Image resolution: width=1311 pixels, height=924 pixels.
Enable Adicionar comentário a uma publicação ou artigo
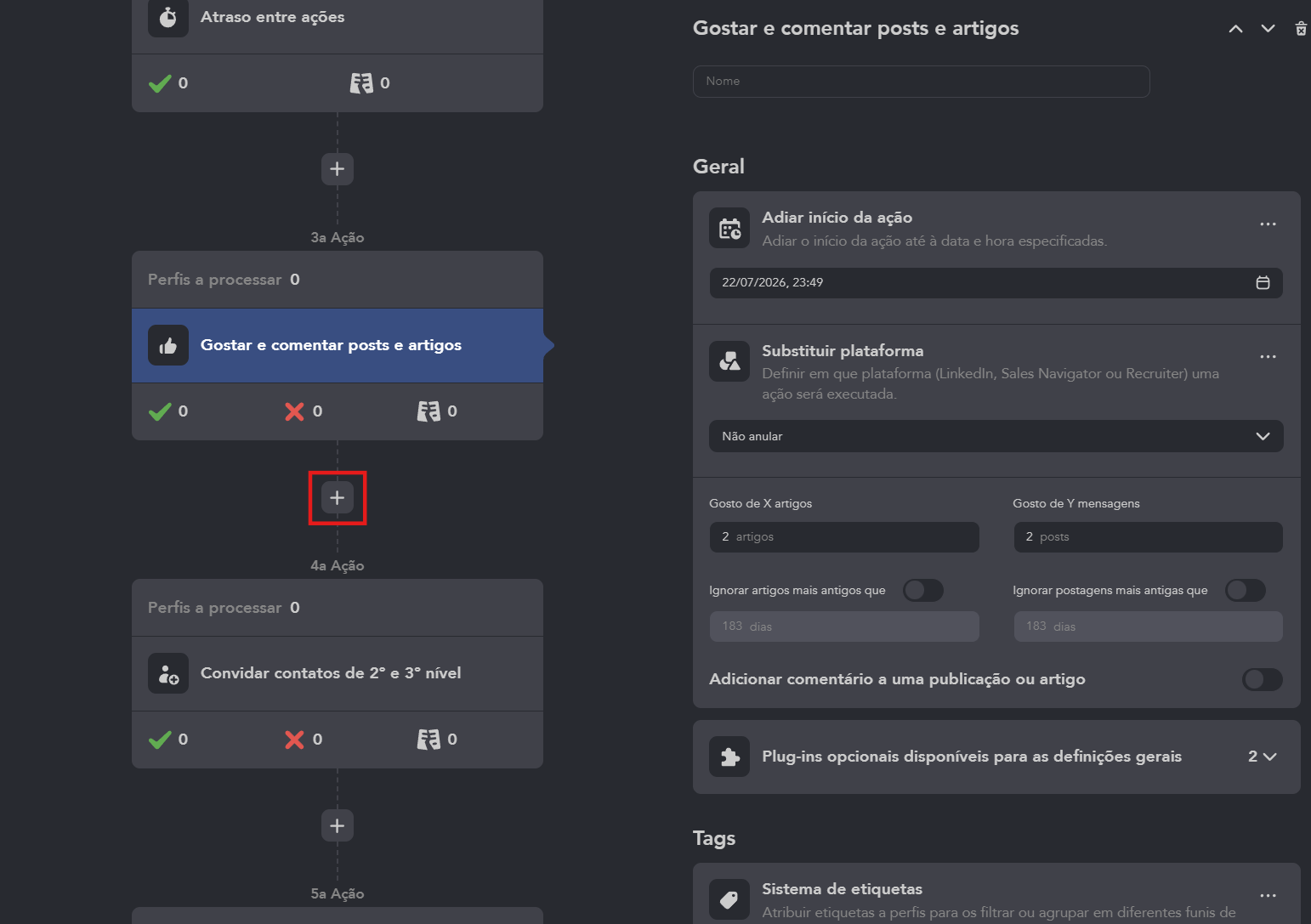coord(1263,679)
